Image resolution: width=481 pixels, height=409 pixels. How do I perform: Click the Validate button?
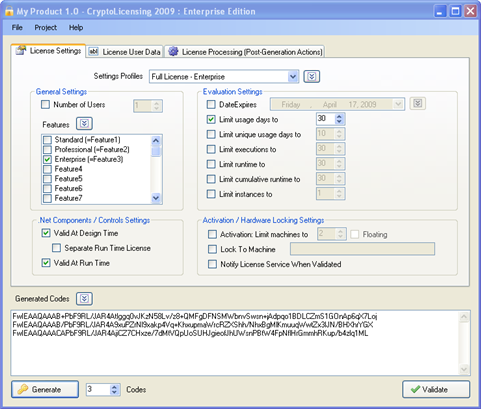pyautogui.click(x=436, y=389)
